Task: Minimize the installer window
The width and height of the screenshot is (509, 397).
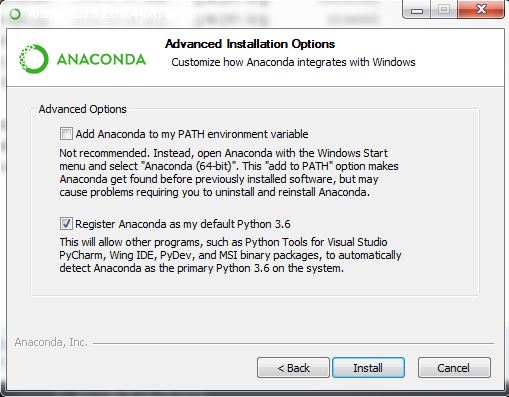Action: [x=417, y=10]
